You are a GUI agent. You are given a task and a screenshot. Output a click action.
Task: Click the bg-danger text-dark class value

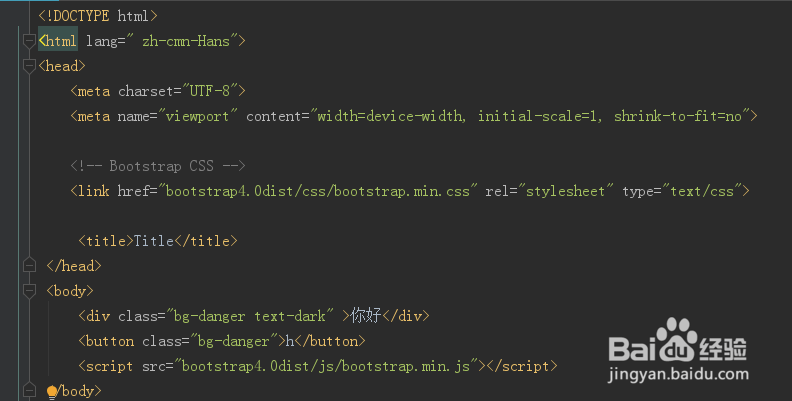[x=250, y=316]
